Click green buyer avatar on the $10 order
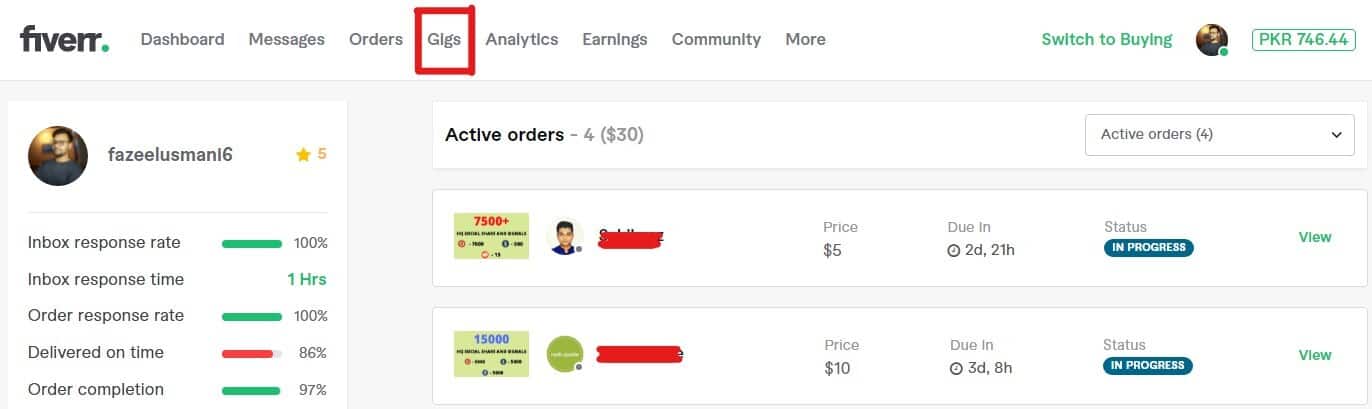 565,354
